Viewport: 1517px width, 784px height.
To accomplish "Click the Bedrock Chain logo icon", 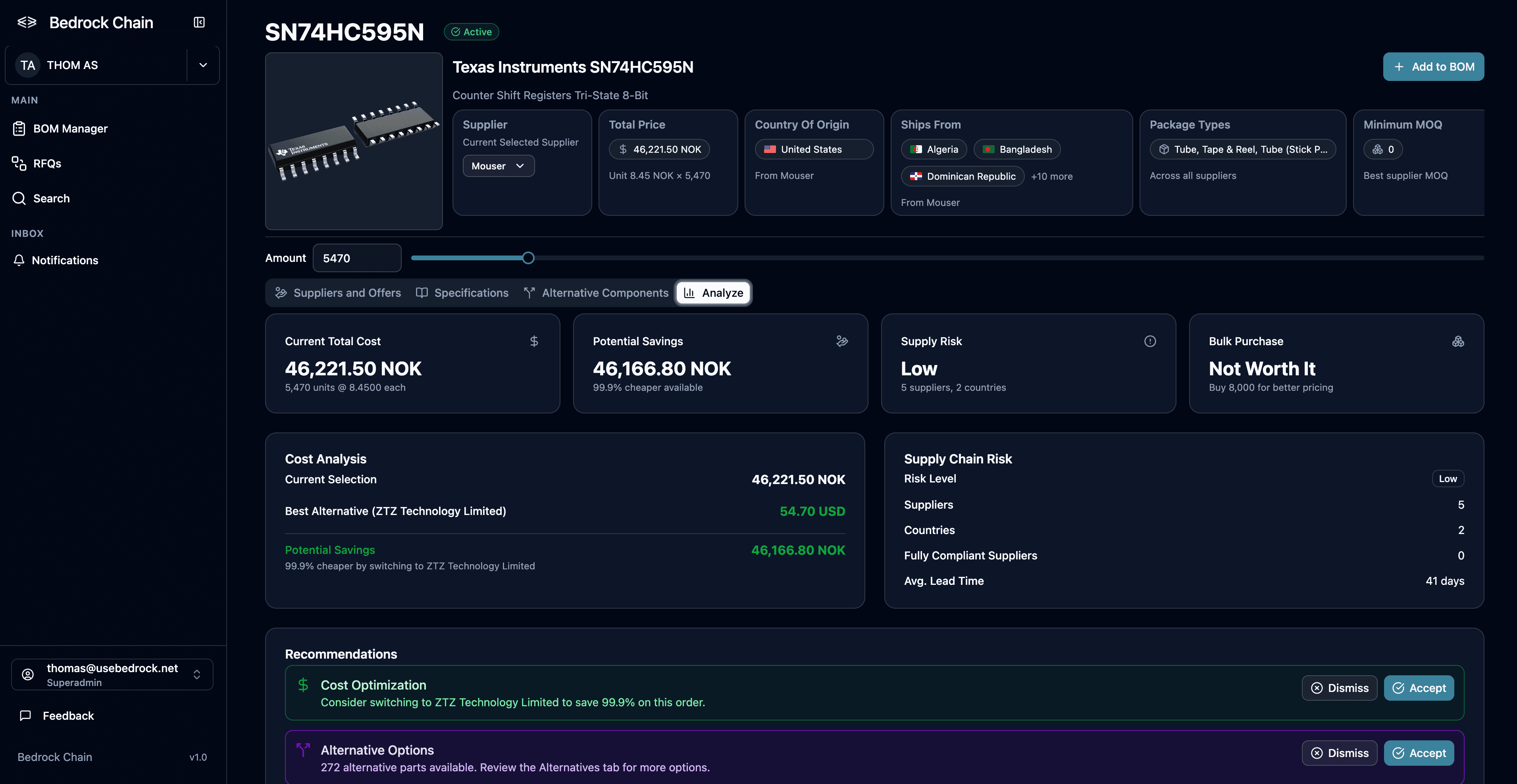I will coord(27,22).
